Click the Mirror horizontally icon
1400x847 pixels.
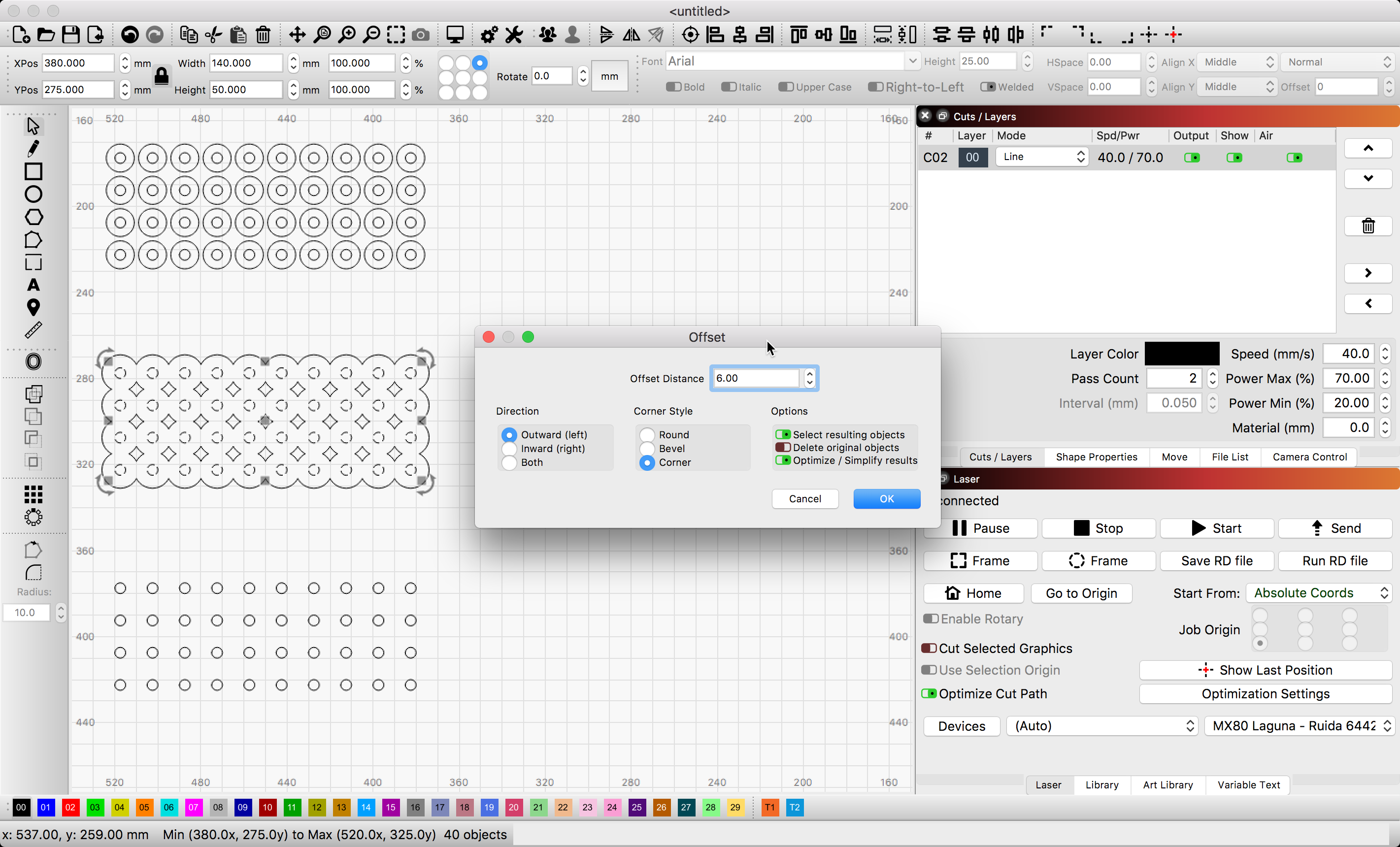(x=631, y=34)
